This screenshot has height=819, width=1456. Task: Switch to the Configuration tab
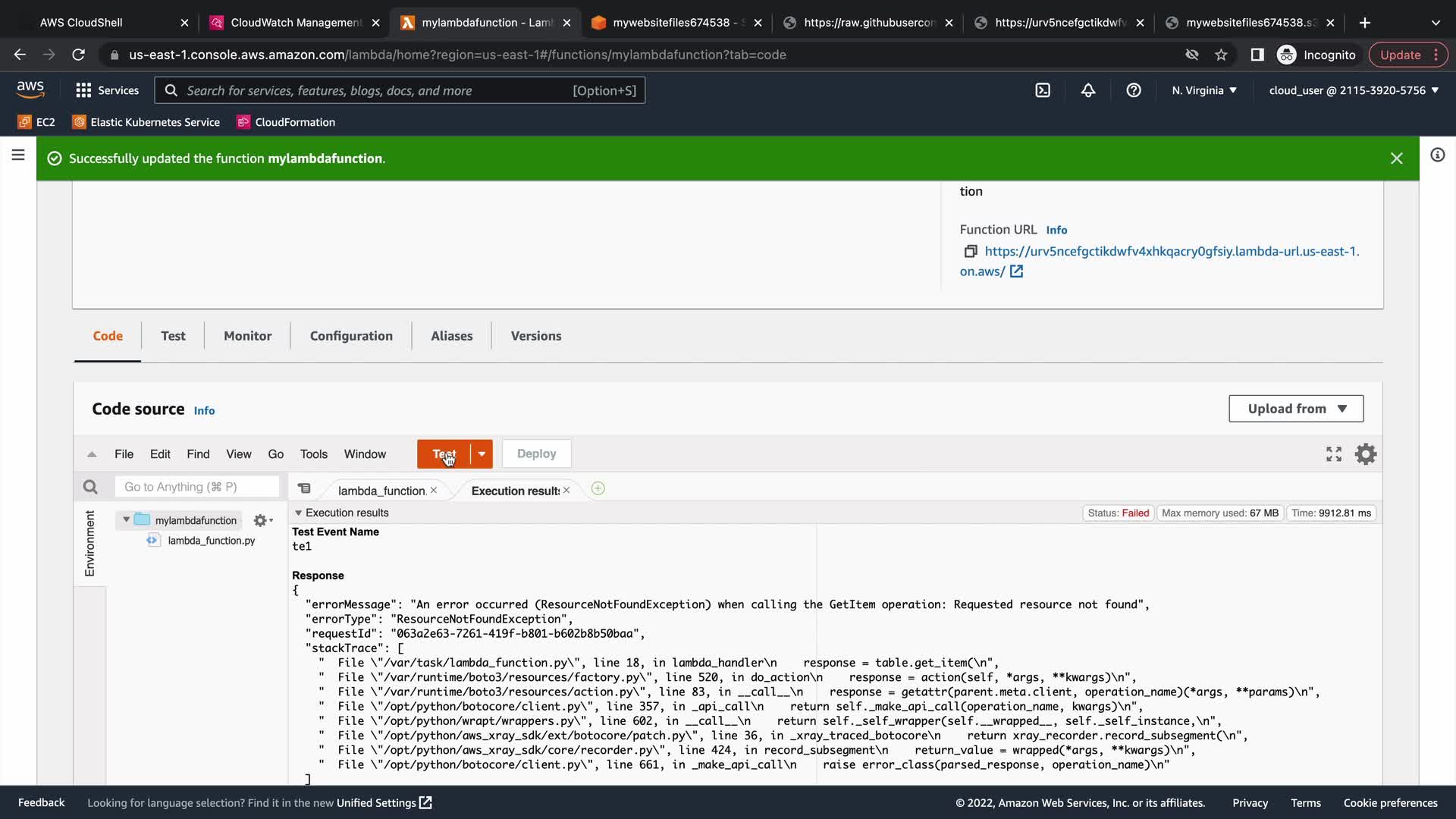(x=351, y=336)
